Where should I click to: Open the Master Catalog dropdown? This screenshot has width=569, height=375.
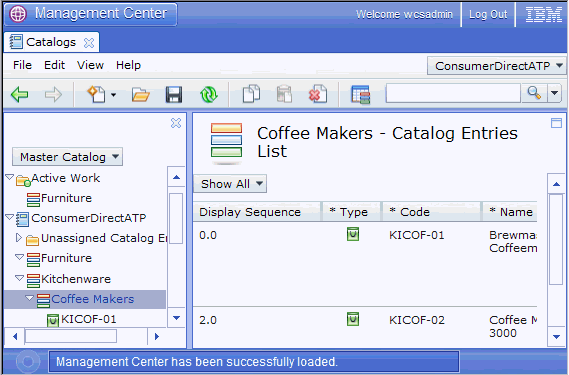67,157
